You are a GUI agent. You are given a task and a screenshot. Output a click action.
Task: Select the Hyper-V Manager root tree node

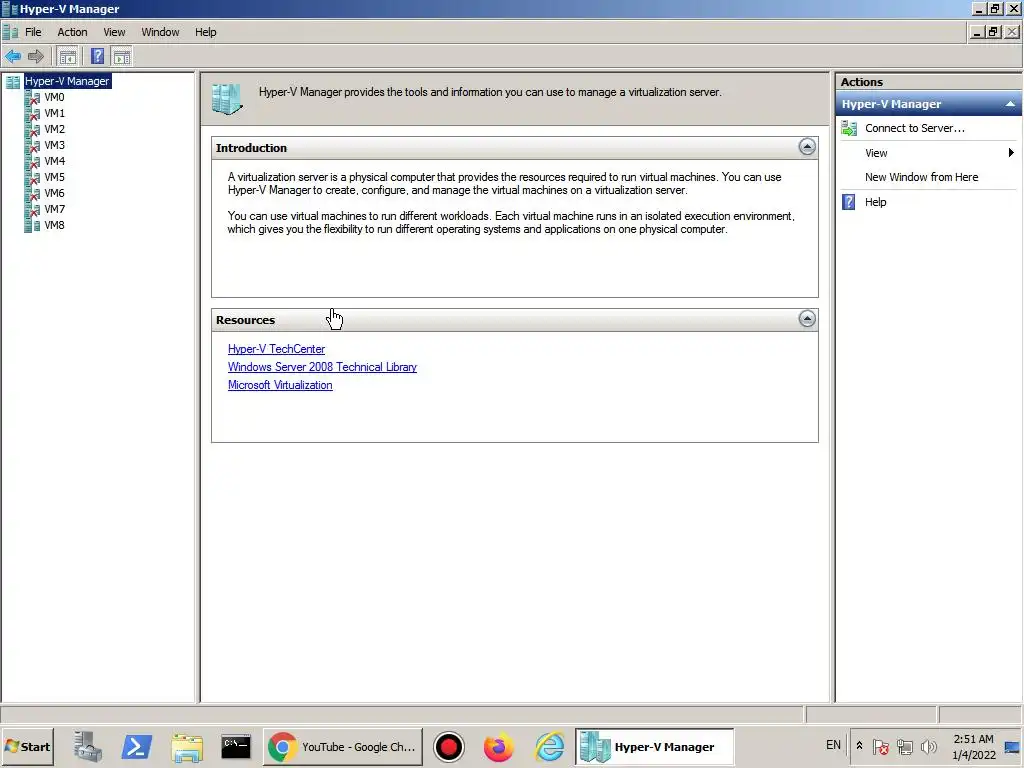point(67,81)
